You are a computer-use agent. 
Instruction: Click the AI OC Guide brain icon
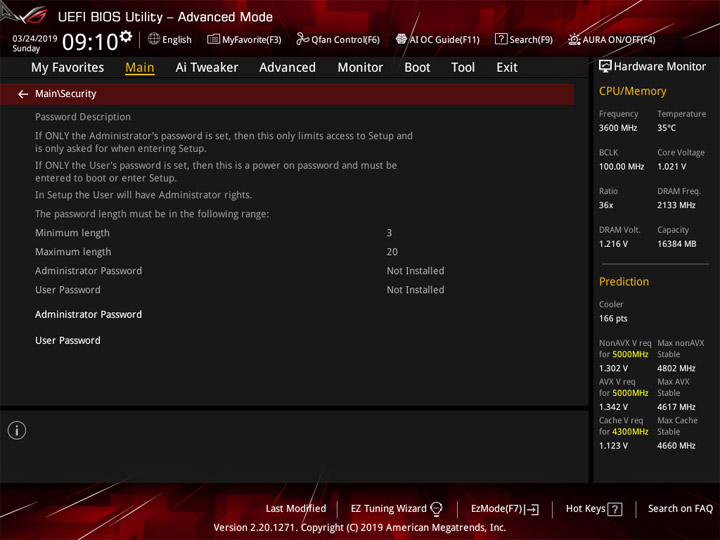pos(401,39)
